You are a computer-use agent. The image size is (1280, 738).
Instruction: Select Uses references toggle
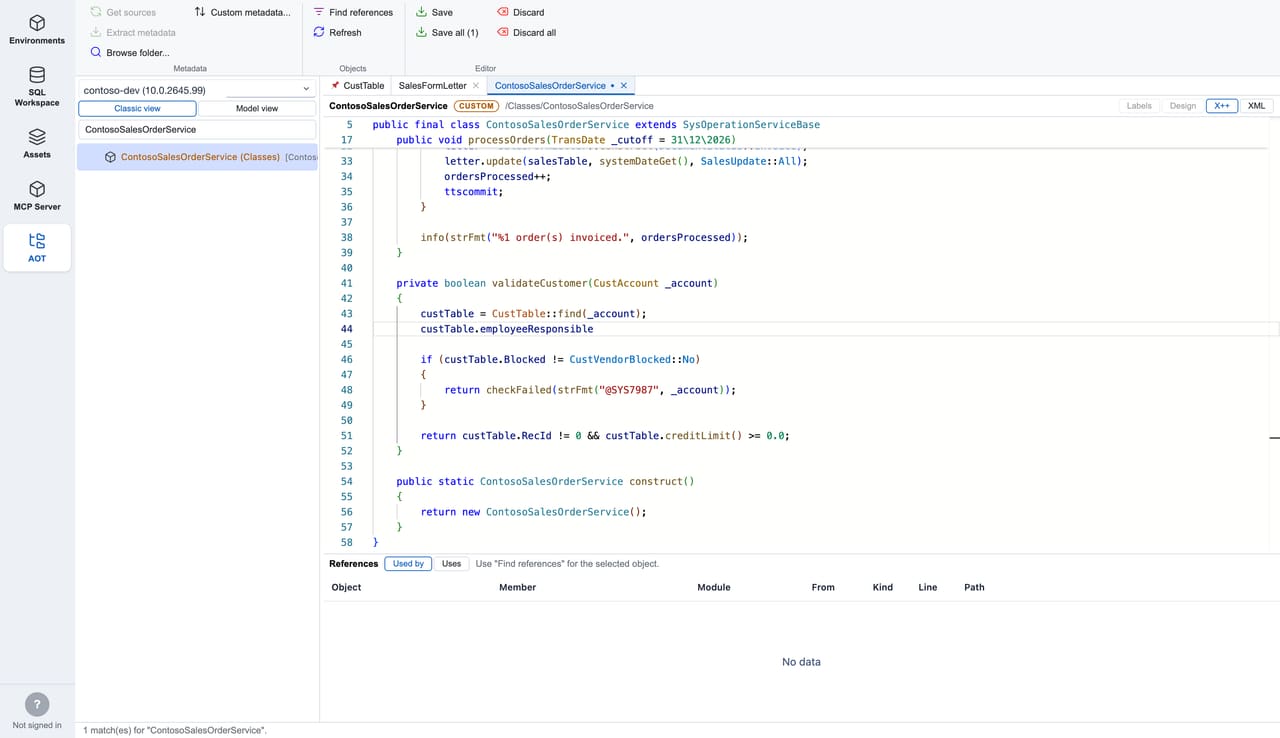point(452,564)
